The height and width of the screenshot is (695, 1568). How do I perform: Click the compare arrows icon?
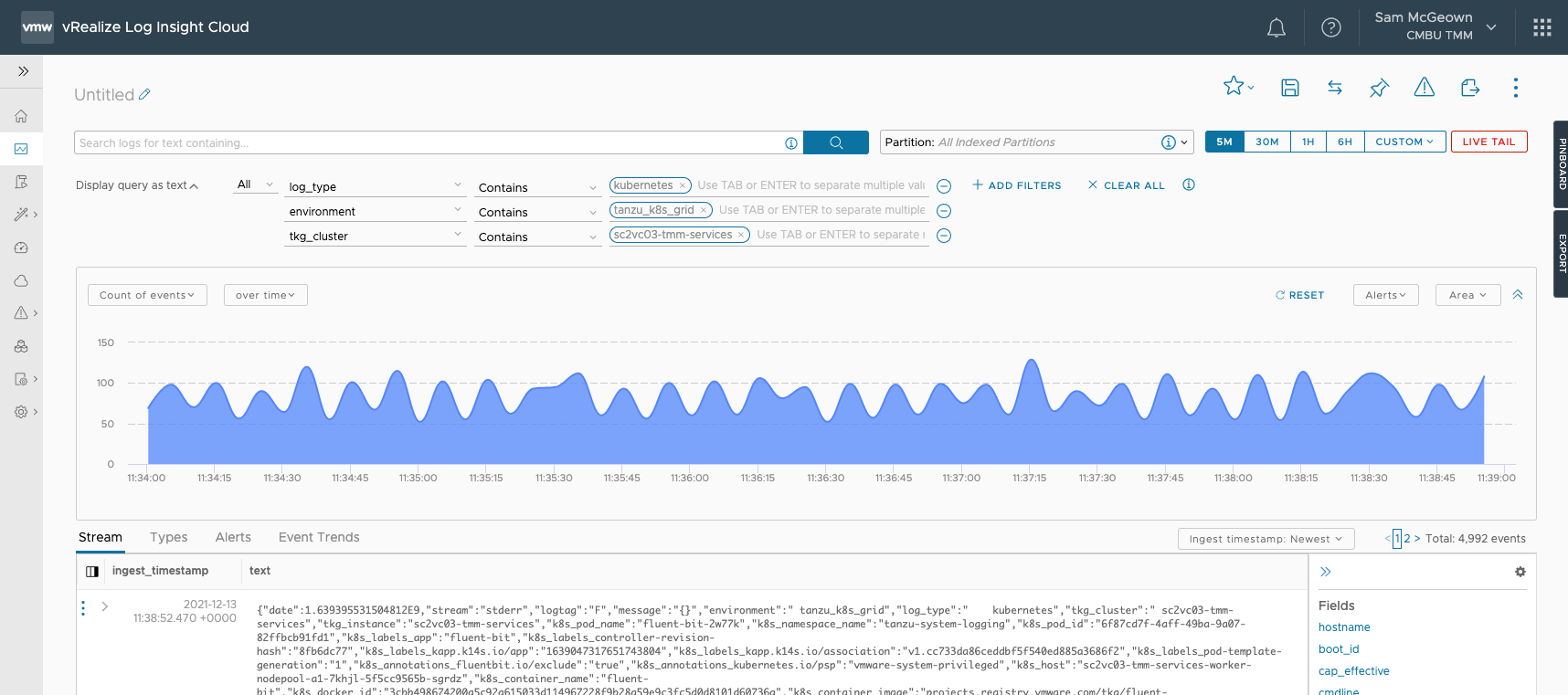[x=1335, y=88]
